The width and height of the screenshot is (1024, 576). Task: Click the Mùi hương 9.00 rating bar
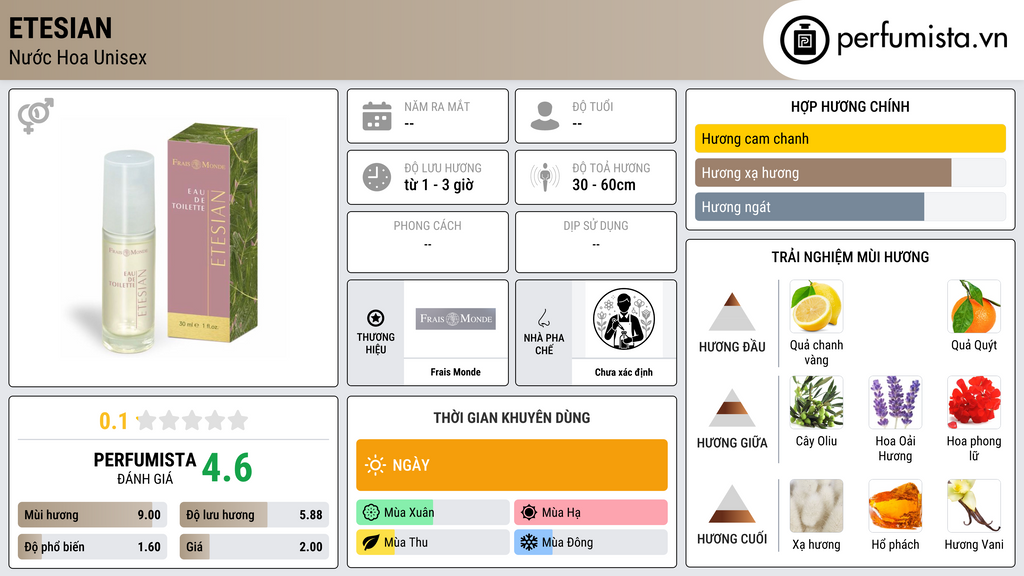[x=93, y=515]
